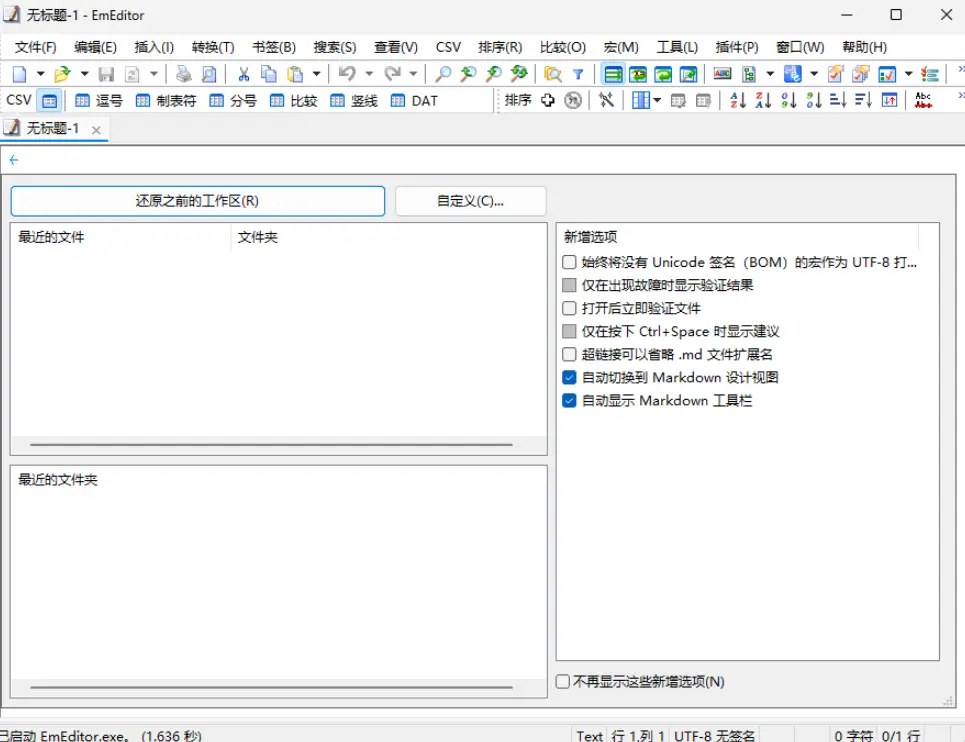Click the ABC marker icon
The image size is (965, 742).
723,74
